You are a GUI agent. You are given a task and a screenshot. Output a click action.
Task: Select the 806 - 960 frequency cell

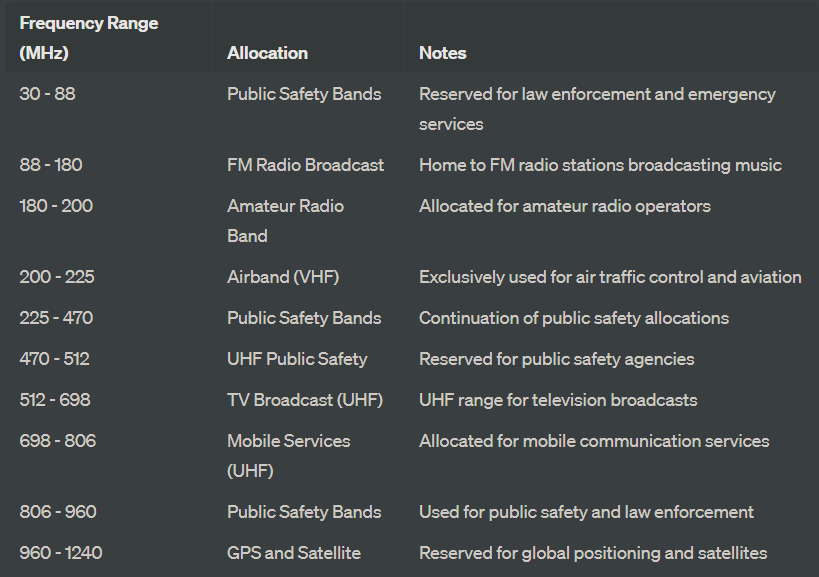pyautogui.click(x=58, y=512)
